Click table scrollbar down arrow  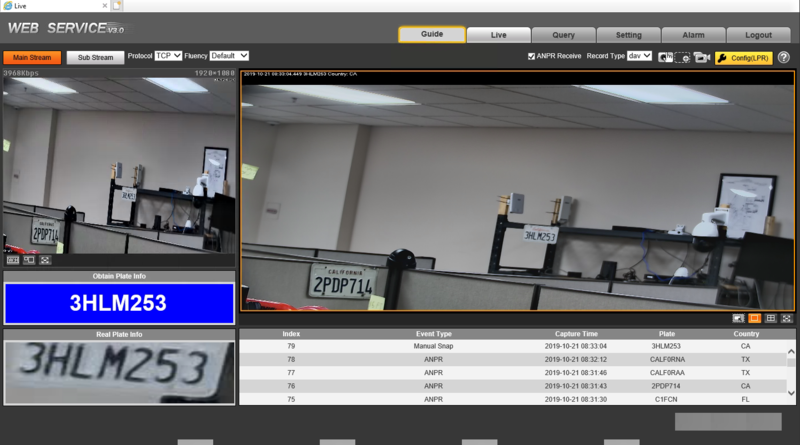(x=791, y=393)
